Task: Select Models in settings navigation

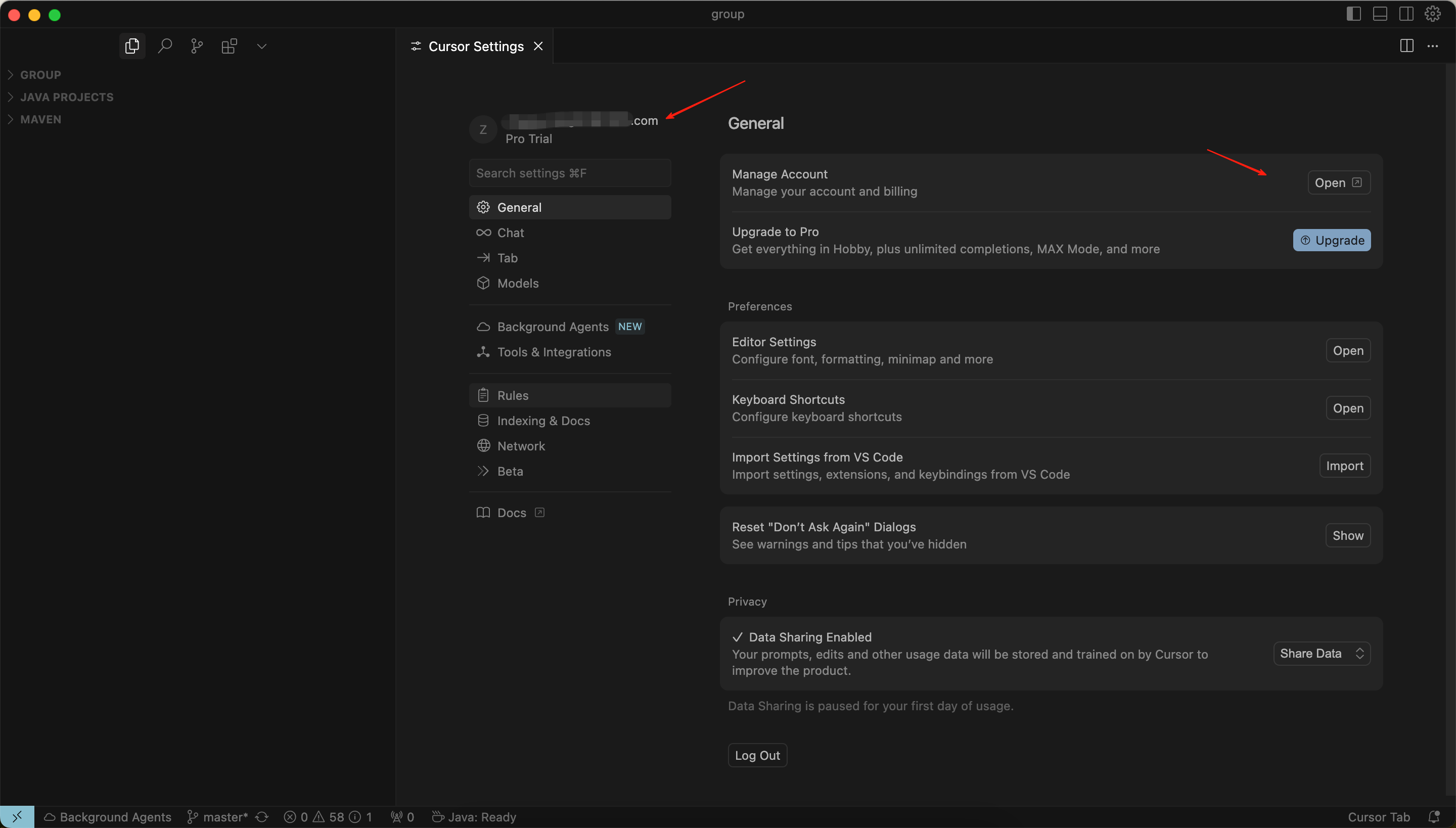Action: [570, 283]
